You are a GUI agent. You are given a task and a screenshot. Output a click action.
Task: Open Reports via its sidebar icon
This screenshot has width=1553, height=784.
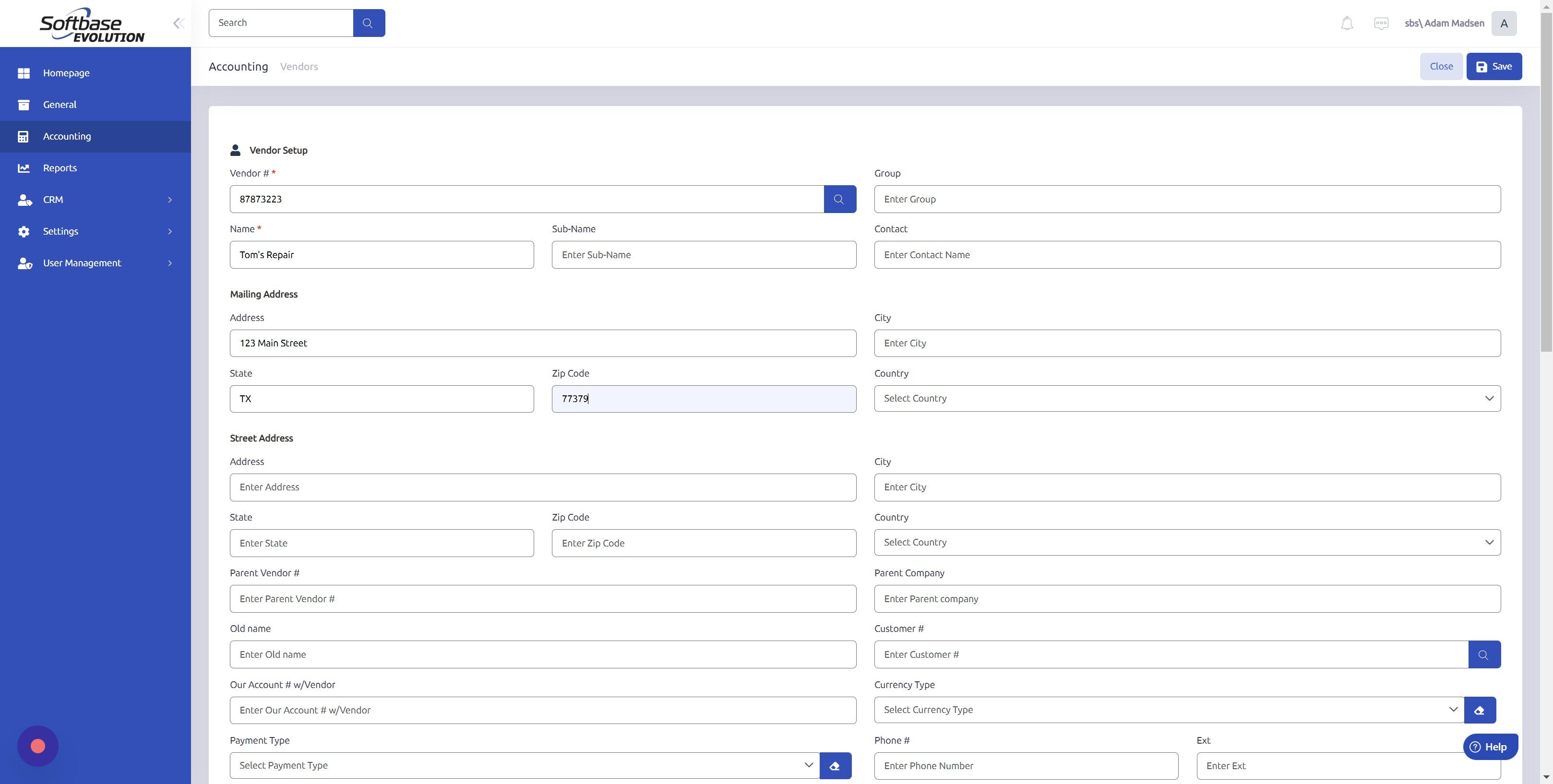click(x=24, y=168)
